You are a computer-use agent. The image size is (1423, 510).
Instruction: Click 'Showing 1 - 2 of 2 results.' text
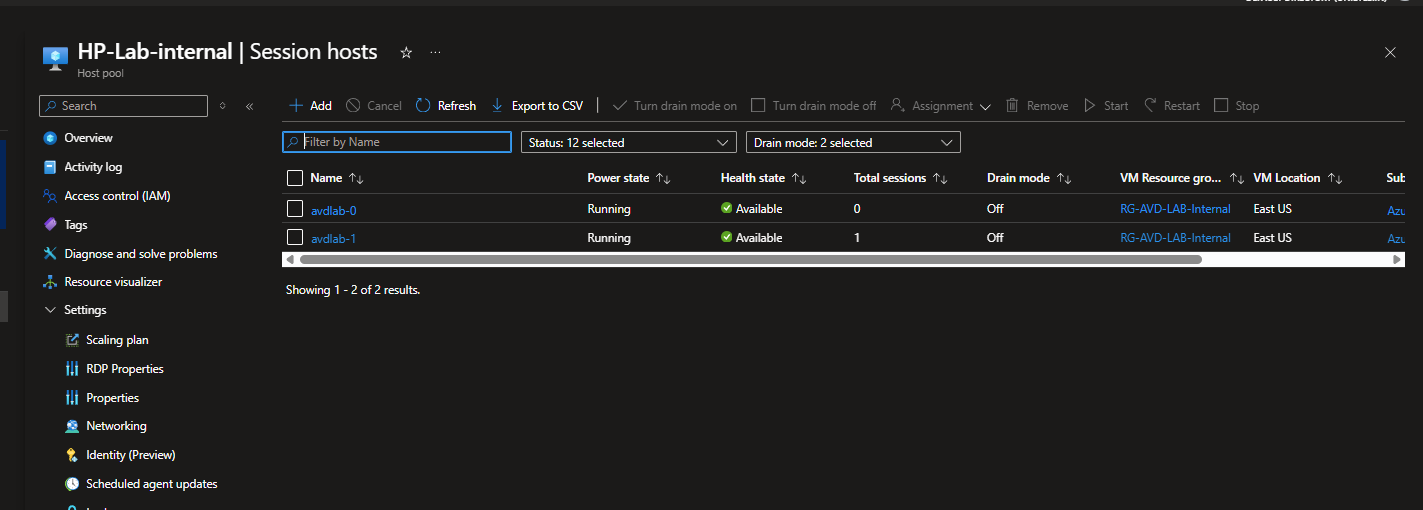352,290
